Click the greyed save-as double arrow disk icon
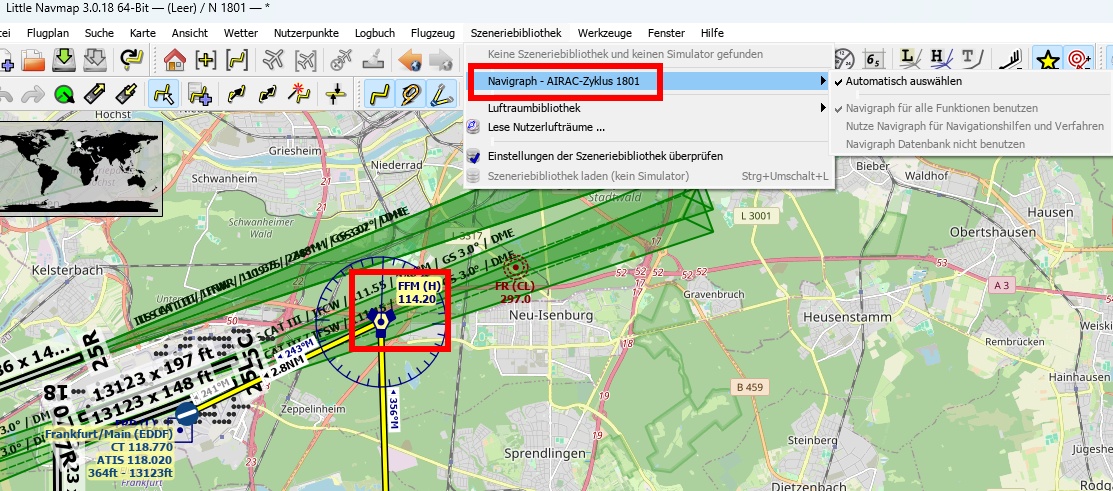This screenshot has width=1113, height=491. pyautogui.click(x=94, y=60)
